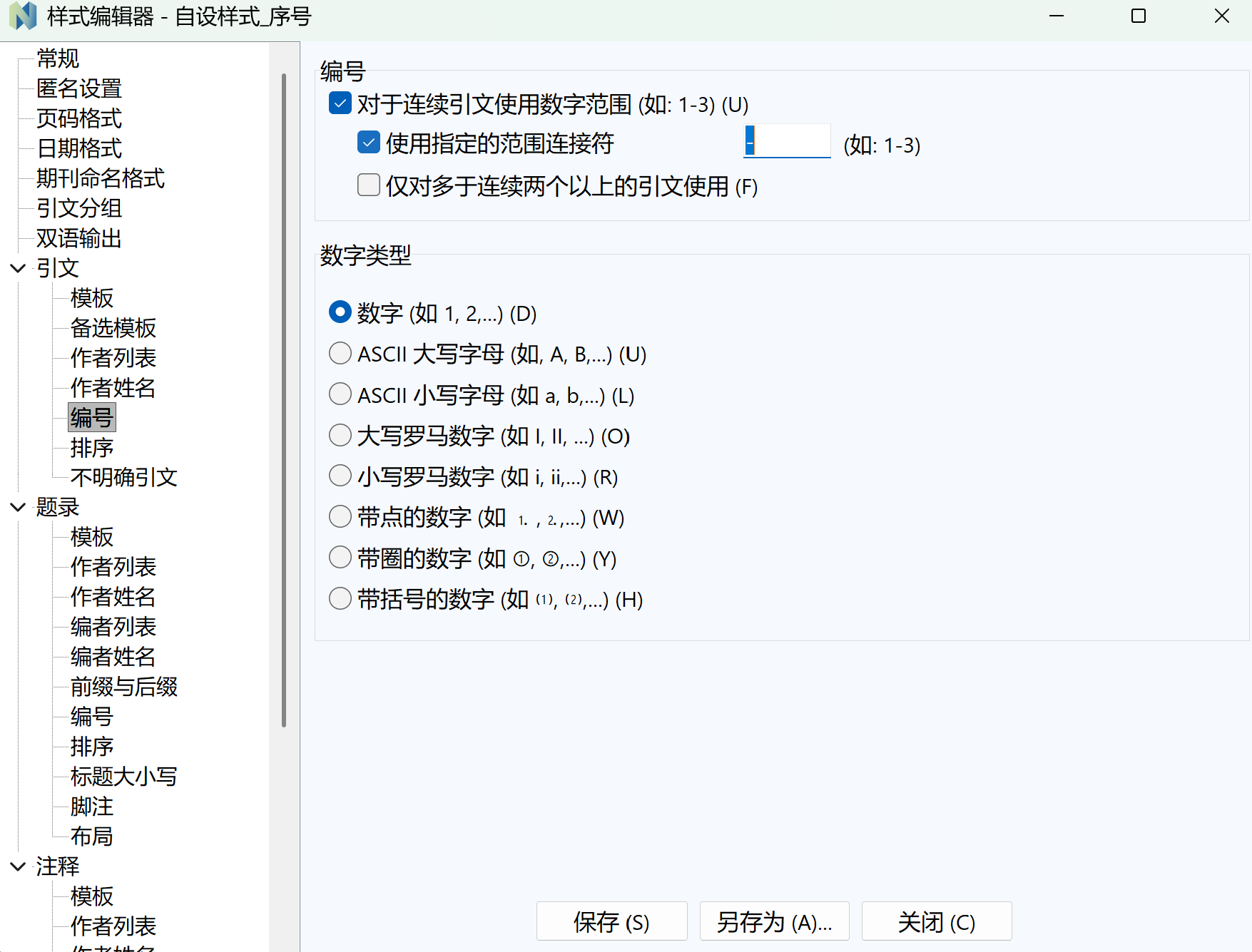This screenshot has height=952, width=1252.
Task: Collapse the 题录 tree node
Action: tap(18, 507)
